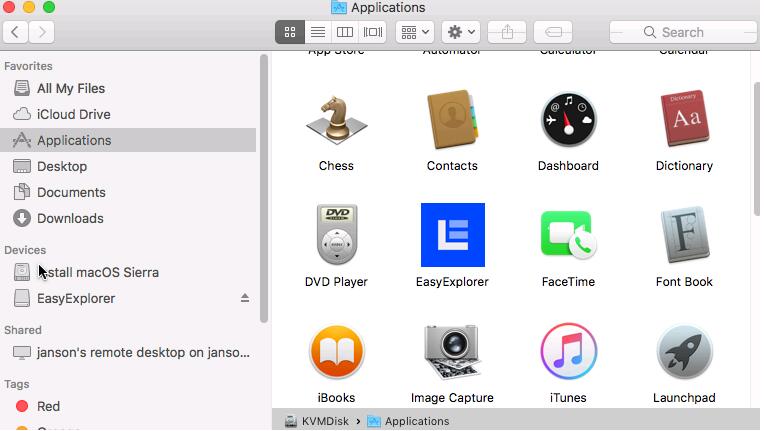This screenshot has height=431, width=764.
Task: Open the Chess application icon
Action: coord(336,120)
